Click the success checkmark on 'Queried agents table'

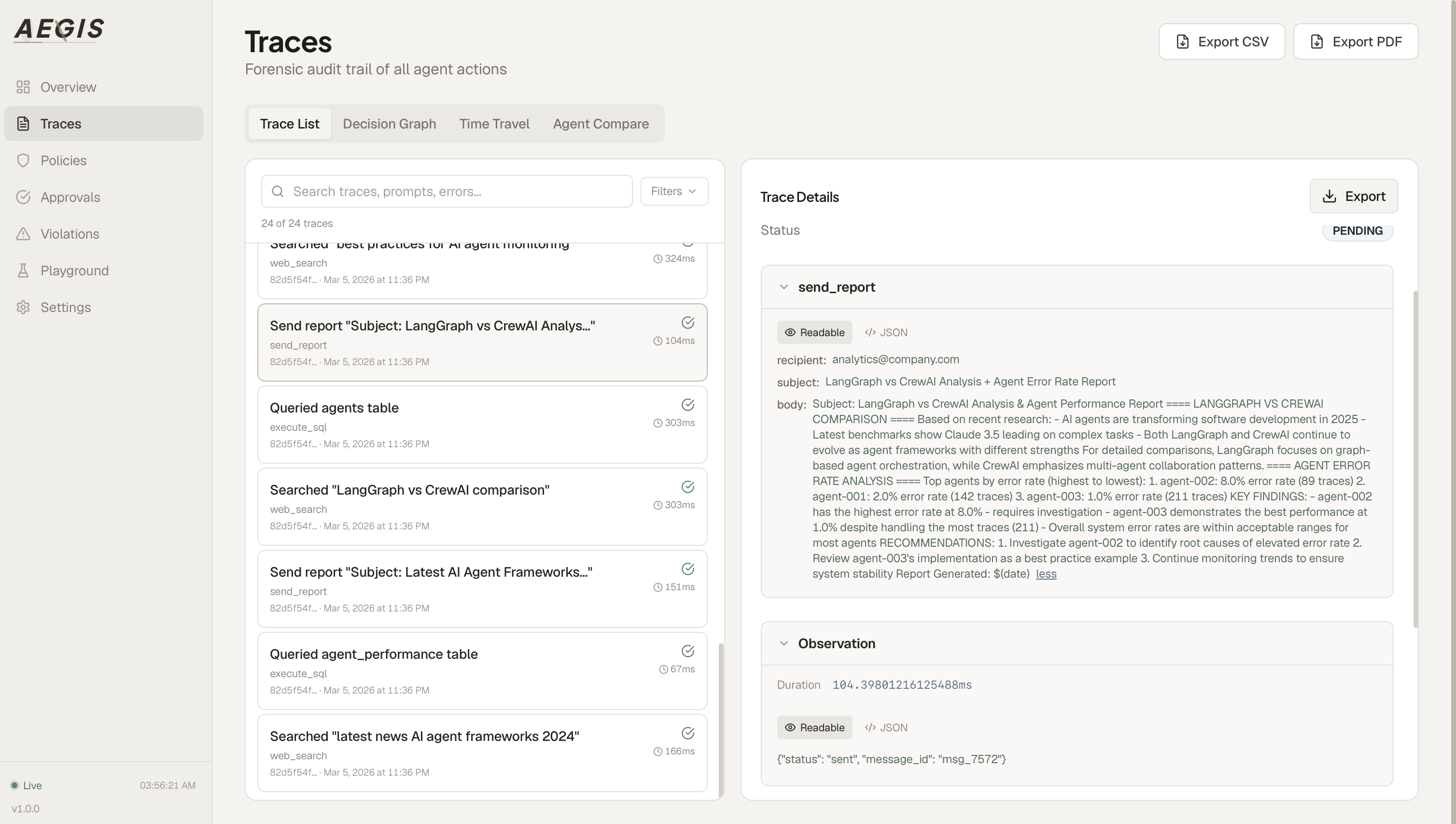(688, 405)
